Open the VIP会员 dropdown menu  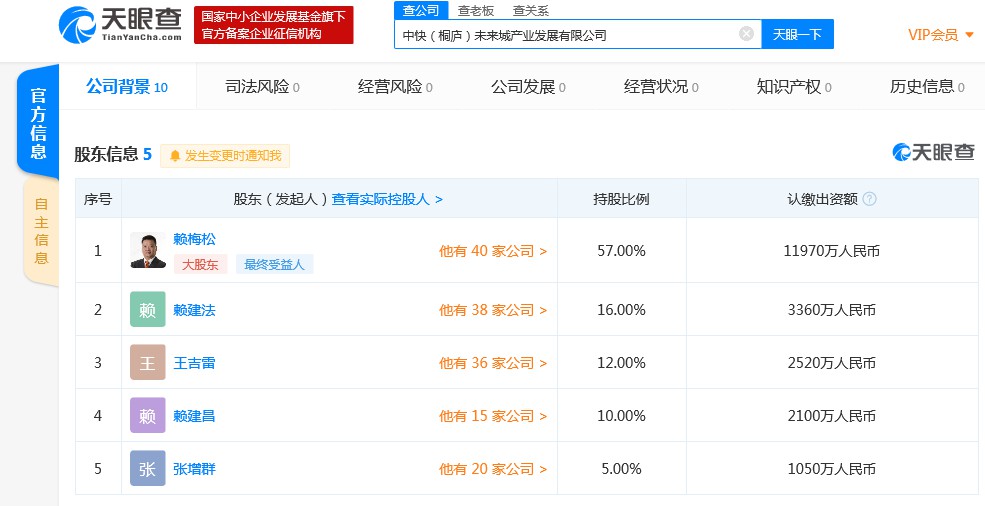point(940,35)
